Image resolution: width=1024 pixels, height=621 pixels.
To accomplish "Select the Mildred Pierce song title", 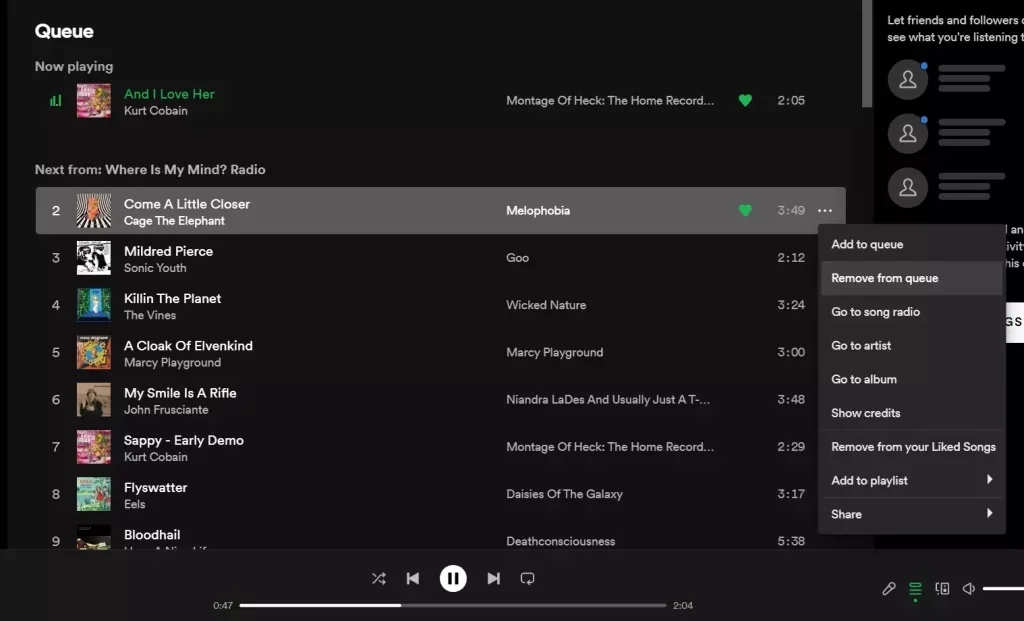I will click(x=168, y=251).
